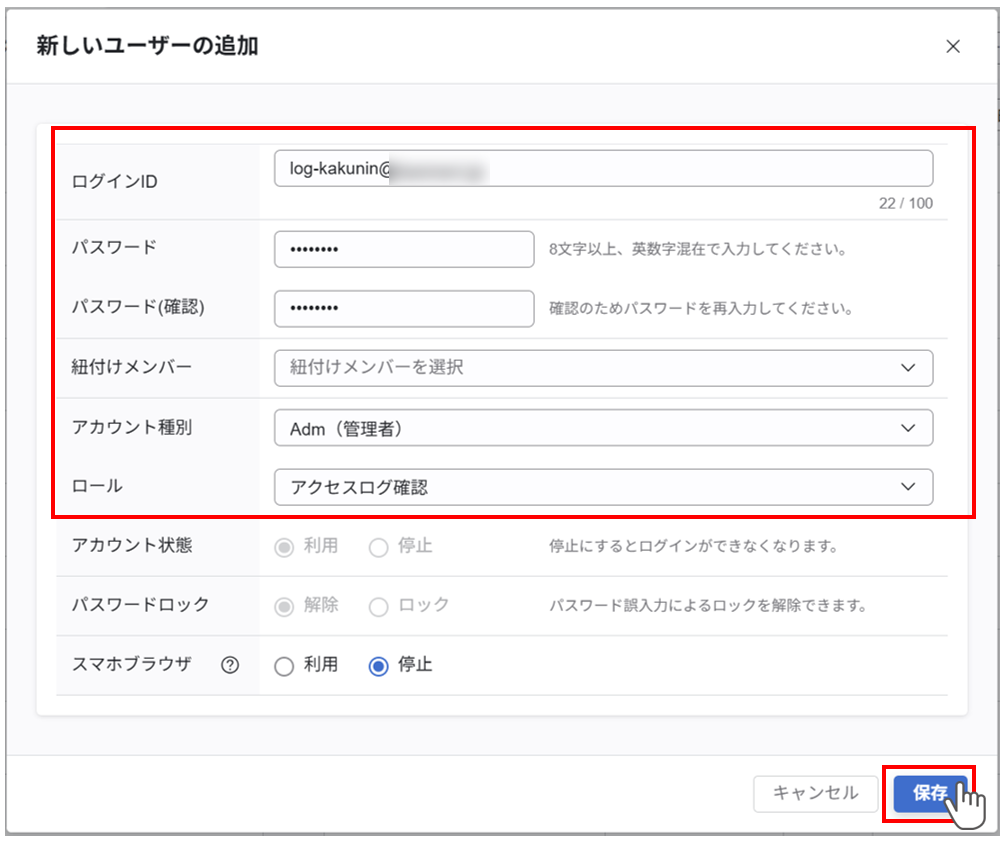Click the 新しいユーザーの追加 dialog title

point(148,46)
